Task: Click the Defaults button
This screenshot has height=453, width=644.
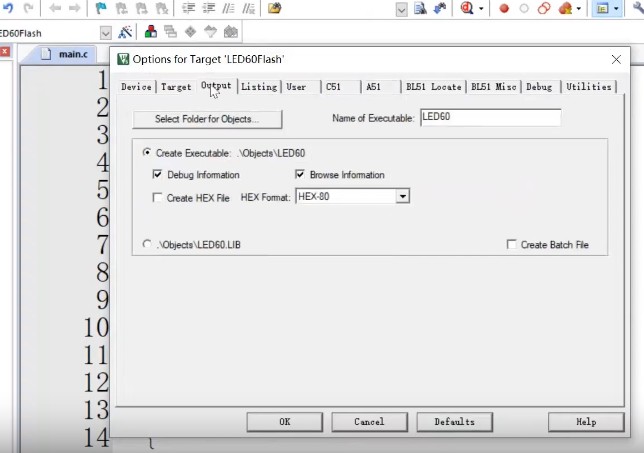Action: [455, 422]
